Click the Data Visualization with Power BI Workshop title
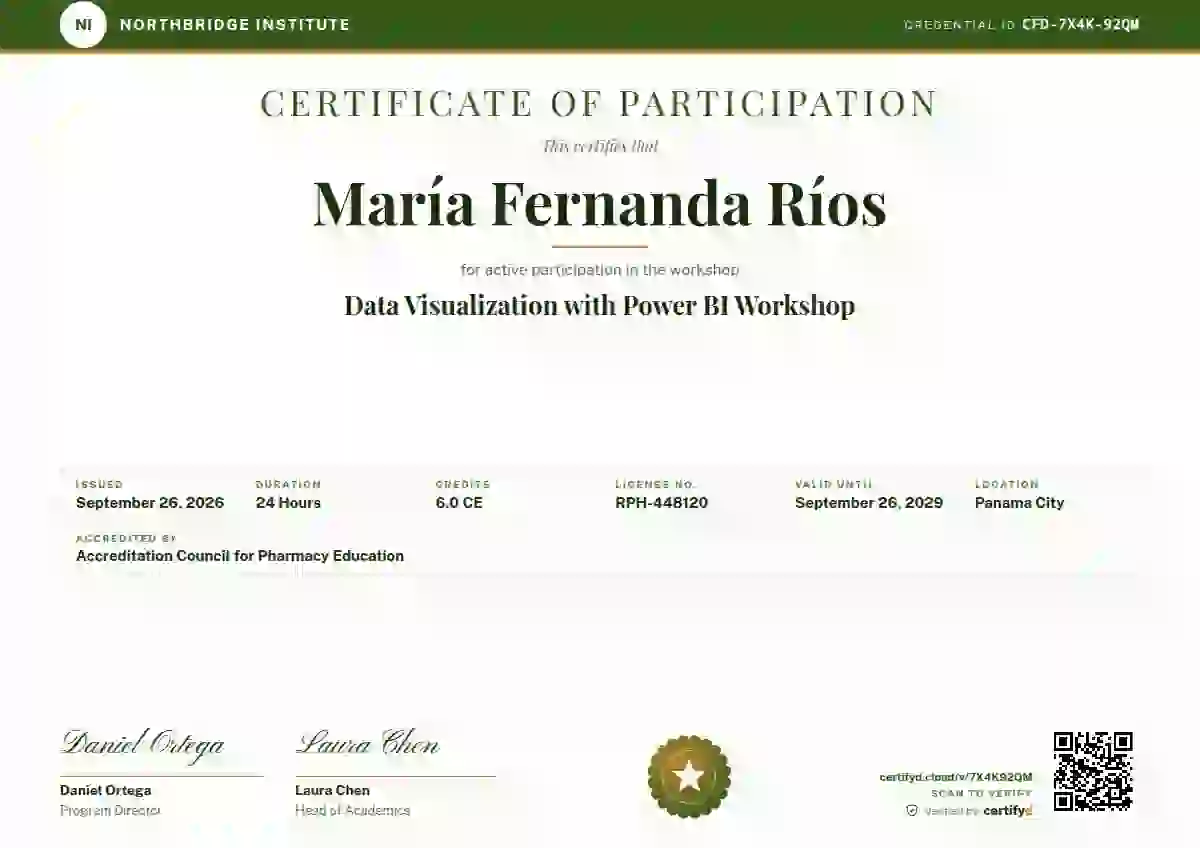 pyautogui.click(x=600, y=305)
